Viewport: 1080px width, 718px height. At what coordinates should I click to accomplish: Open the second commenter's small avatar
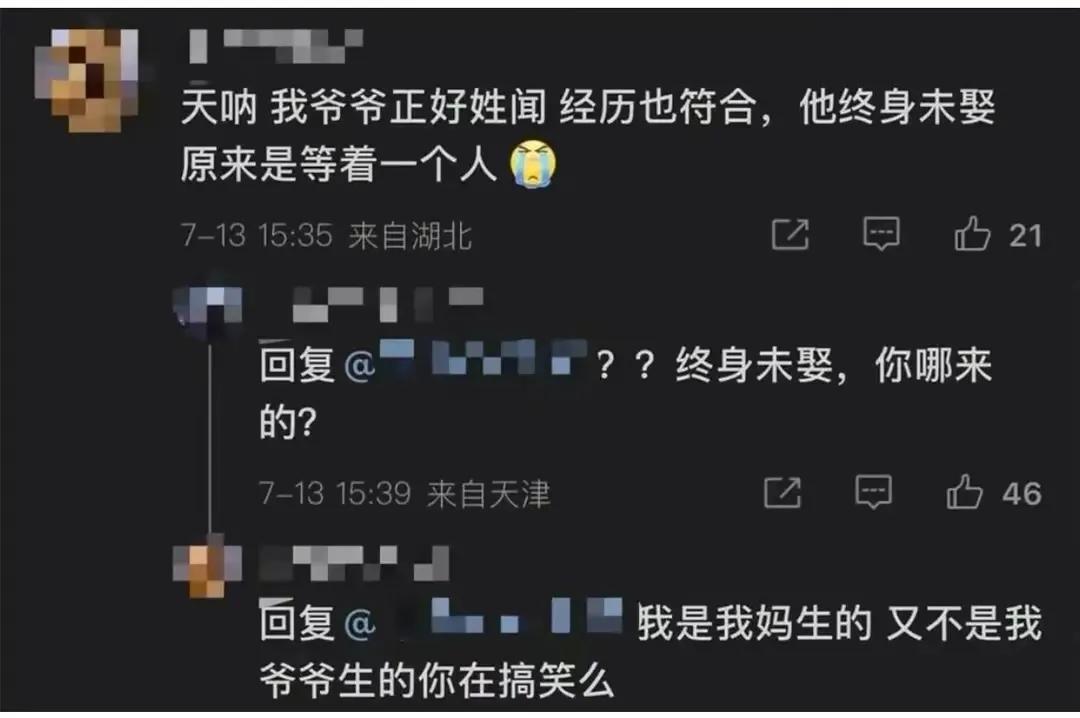coord(208,307)
